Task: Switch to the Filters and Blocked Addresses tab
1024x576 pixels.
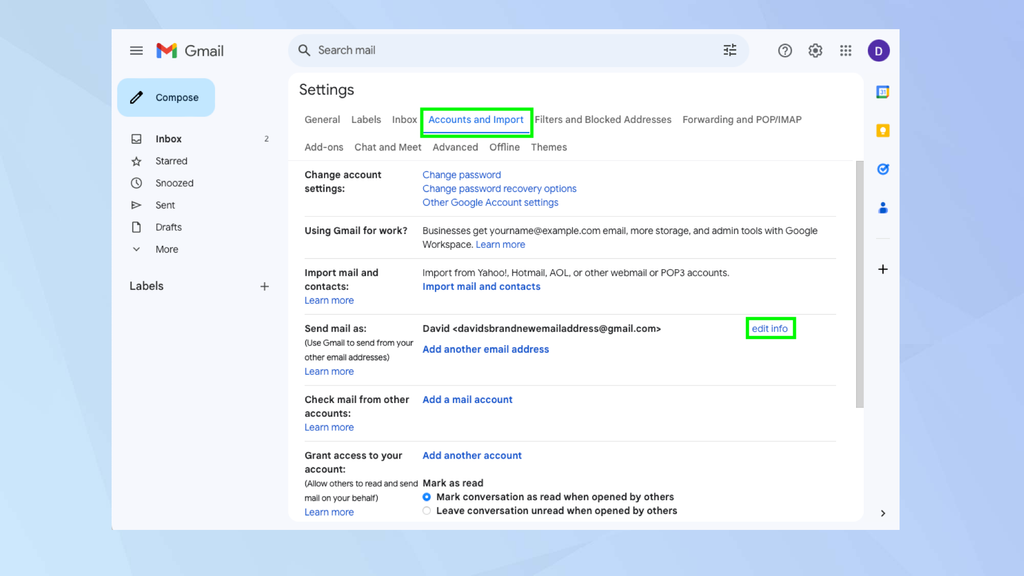Action: point(603,119)
